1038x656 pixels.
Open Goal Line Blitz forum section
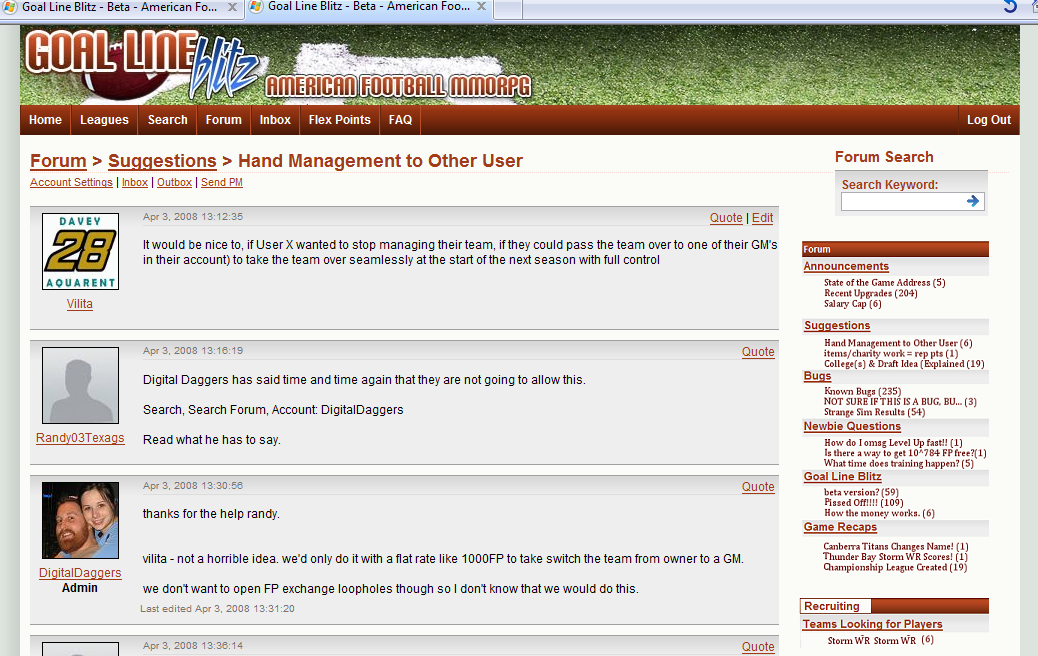click(x=842, y=477)
